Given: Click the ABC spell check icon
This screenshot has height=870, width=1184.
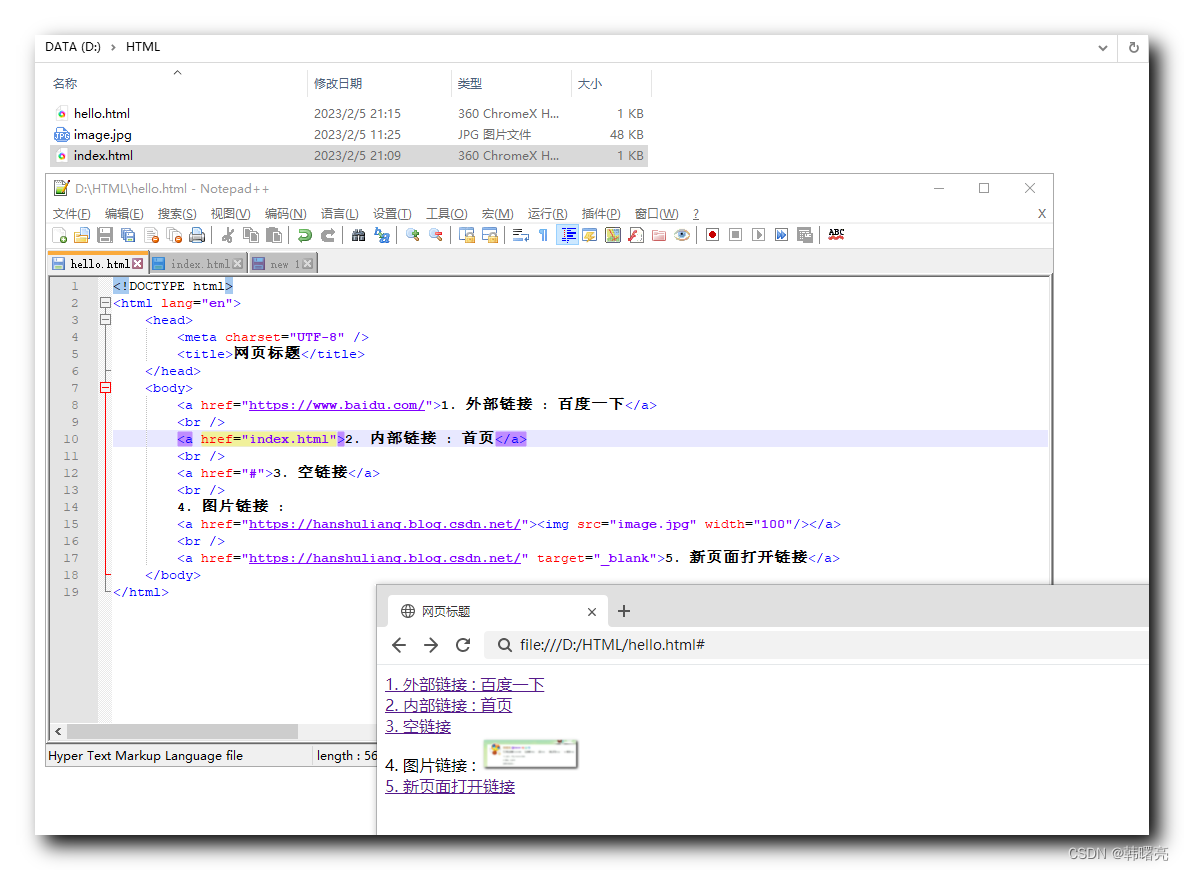Looking at the screenshot, I should coord(836,235).
